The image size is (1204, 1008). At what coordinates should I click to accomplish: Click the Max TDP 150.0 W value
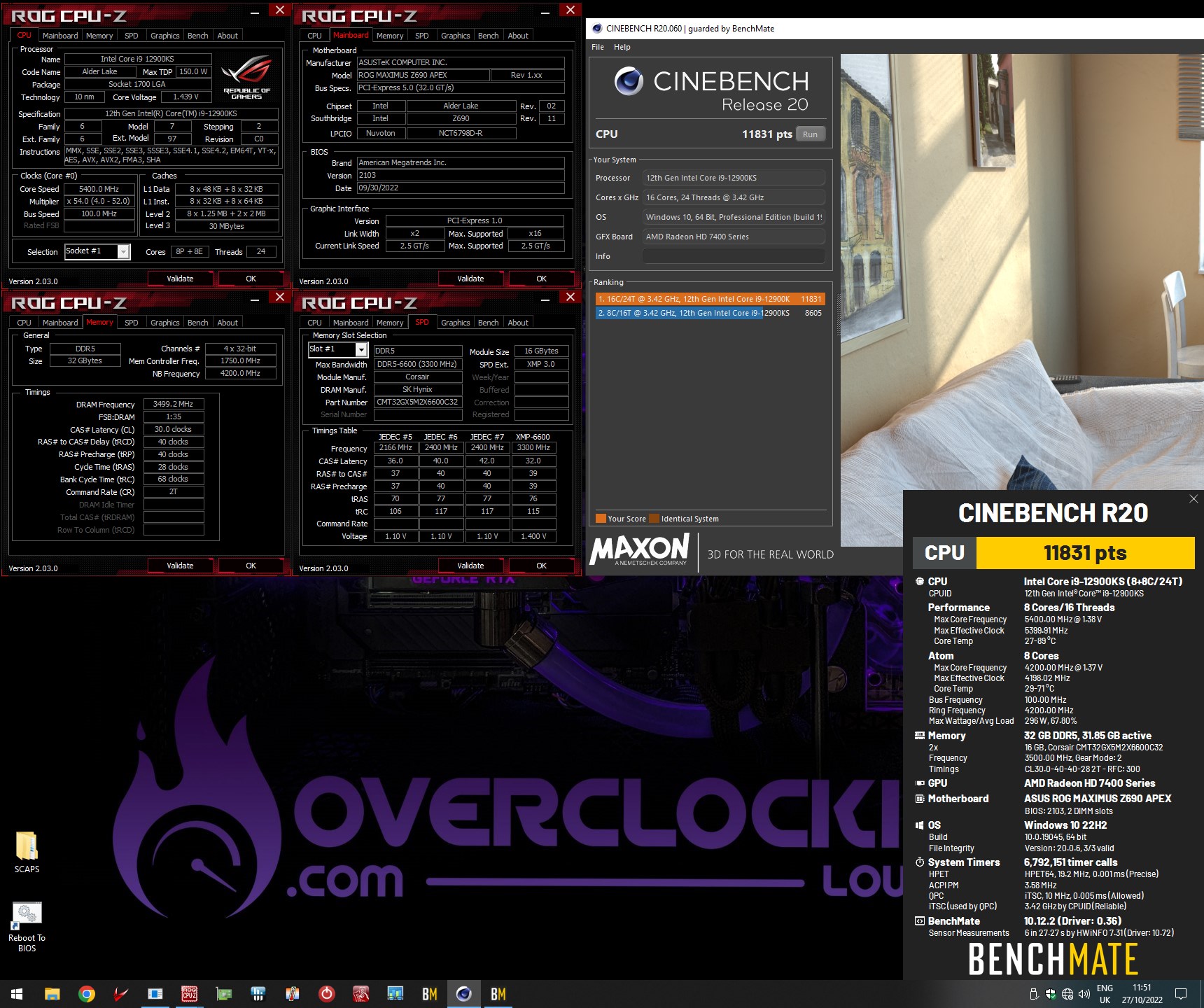point(193,71)
